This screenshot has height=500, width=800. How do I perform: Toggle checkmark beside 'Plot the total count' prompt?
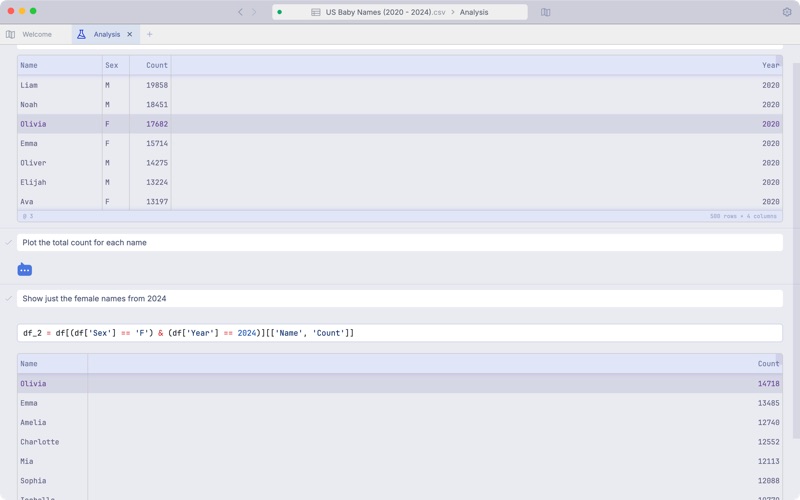pyautogui.click(x=8, y=242)
